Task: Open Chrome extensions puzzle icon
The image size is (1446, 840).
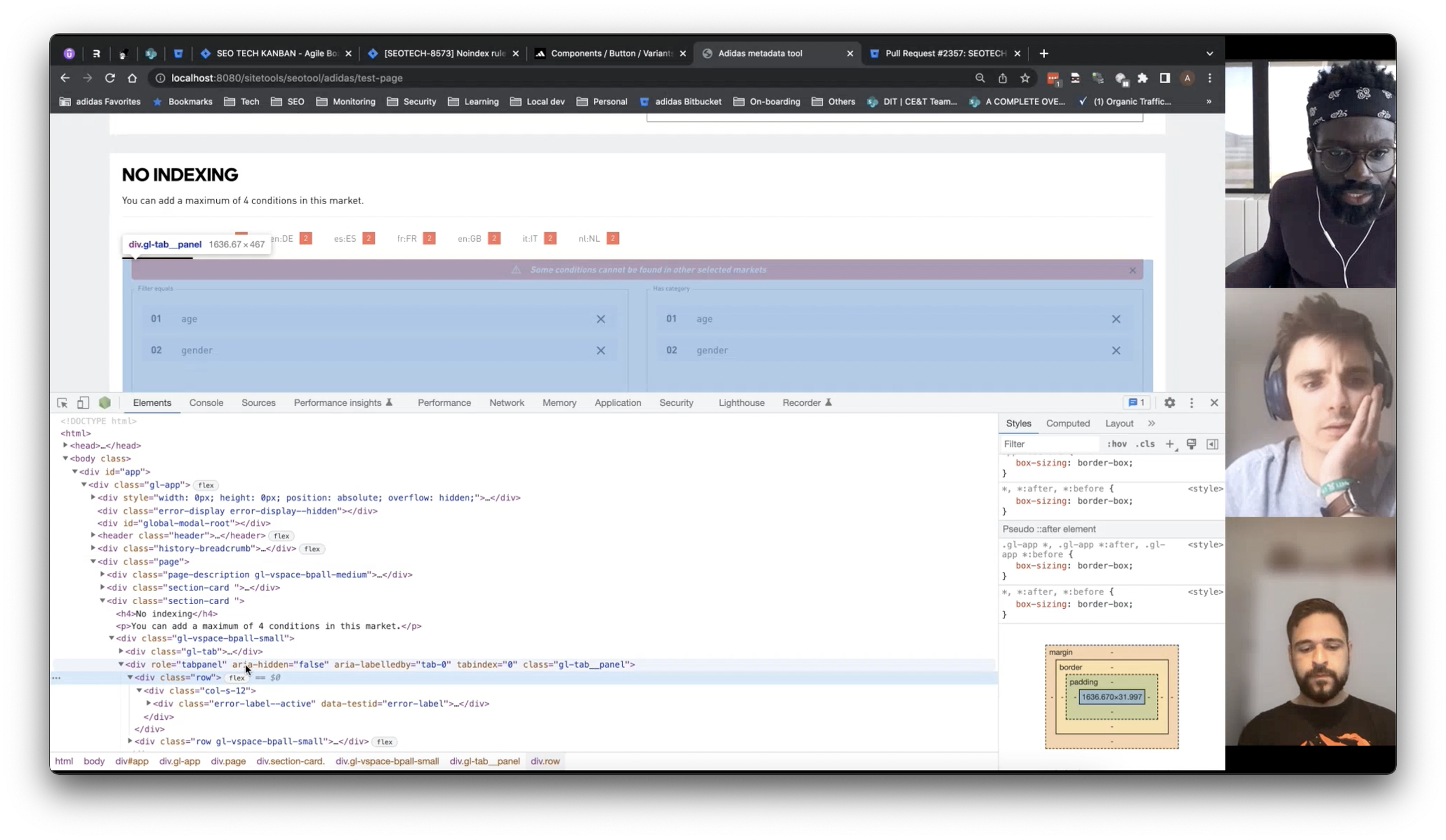Action: 1142,78
